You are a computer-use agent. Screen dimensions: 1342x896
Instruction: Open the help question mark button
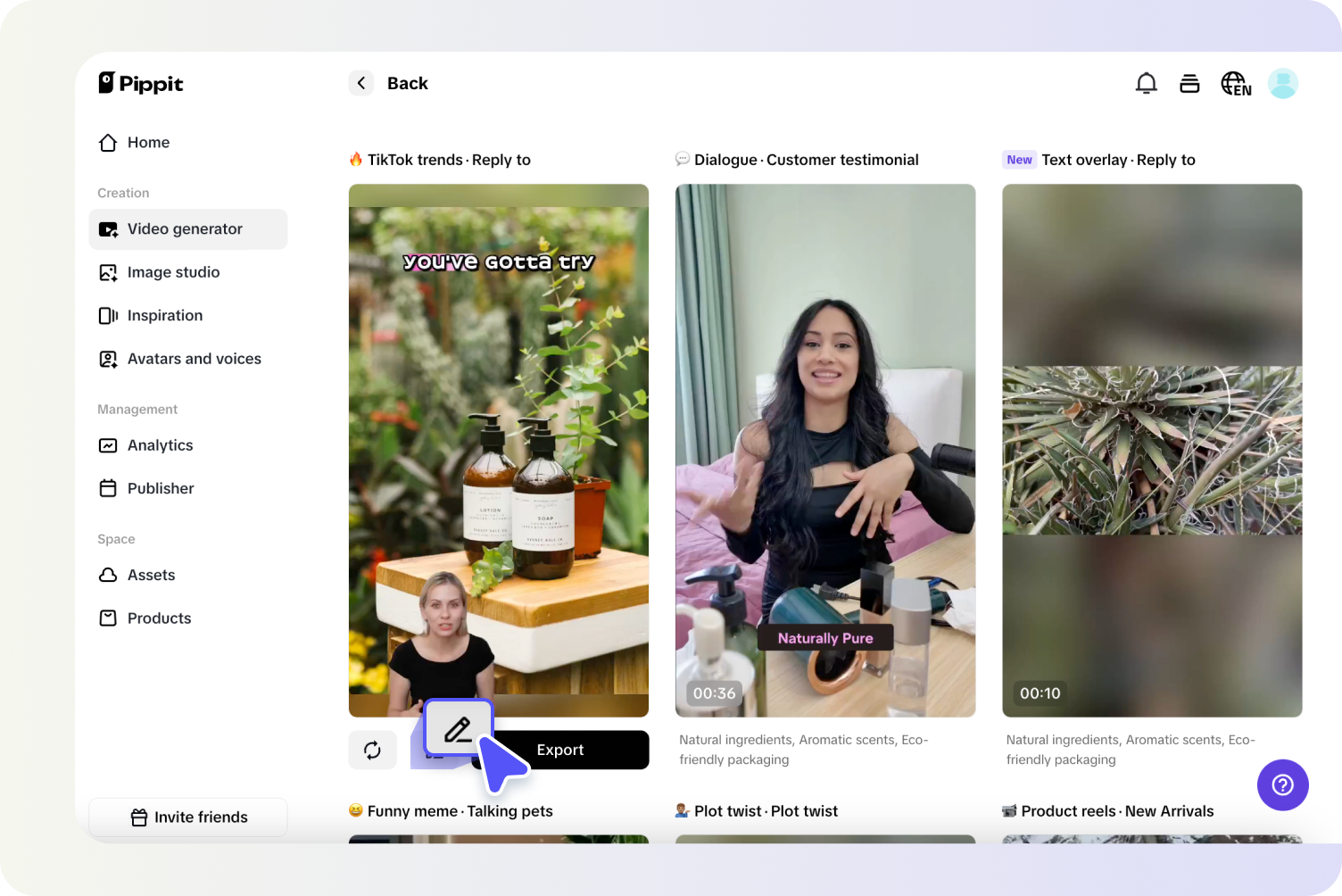pyautogui.click(x=1283, y=785)
